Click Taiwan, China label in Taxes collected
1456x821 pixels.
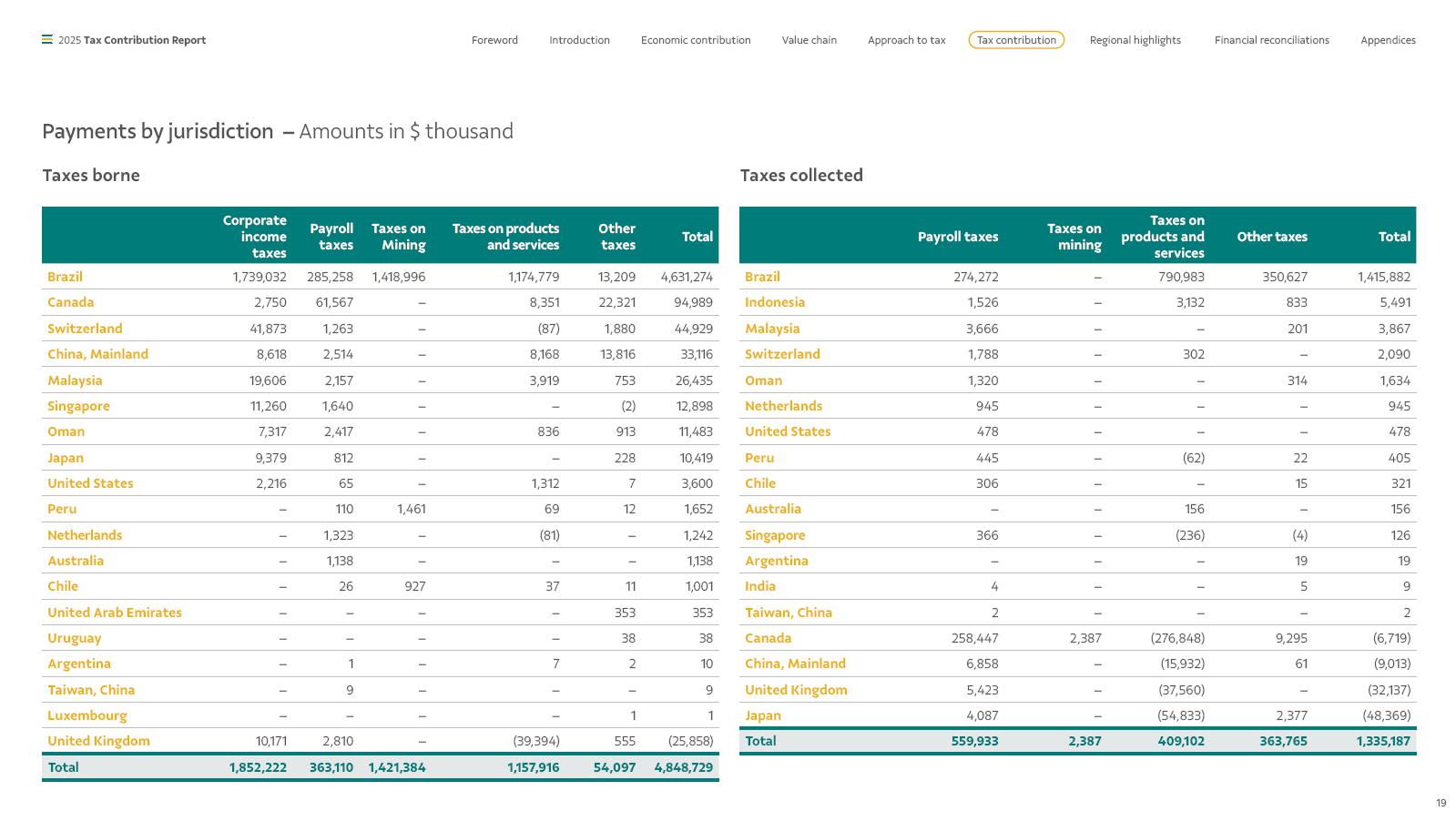pos(789,613)
